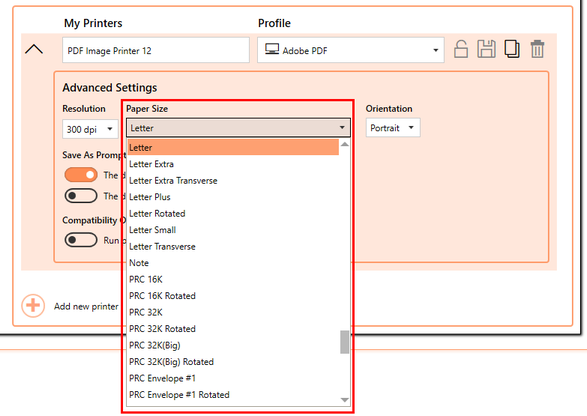The image size is (587, 416).
Task: Click the unlock padlock icon
Action: pos(461,49)
